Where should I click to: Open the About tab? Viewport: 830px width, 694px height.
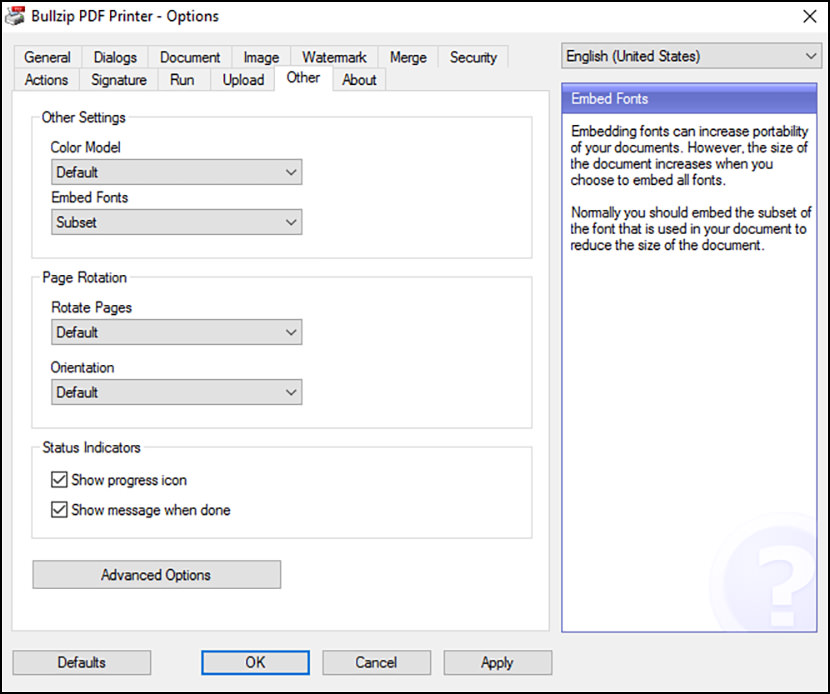coord(359,80)
